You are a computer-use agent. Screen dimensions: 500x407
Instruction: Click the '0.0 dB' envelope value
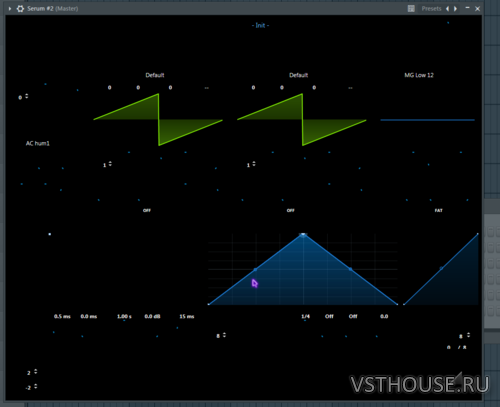pyautogui.click(x=152, y=316)
